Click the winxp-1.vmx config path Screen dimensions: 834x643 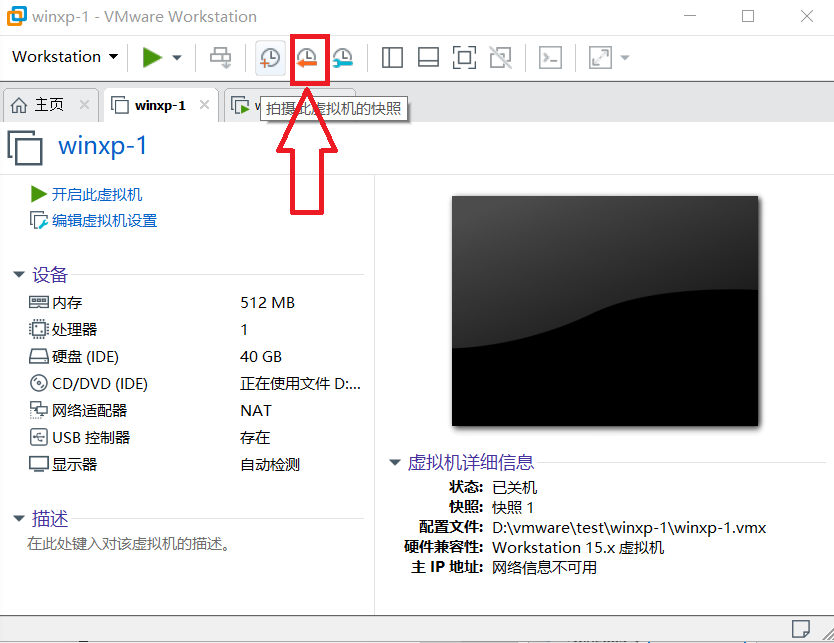pos(629,528)
